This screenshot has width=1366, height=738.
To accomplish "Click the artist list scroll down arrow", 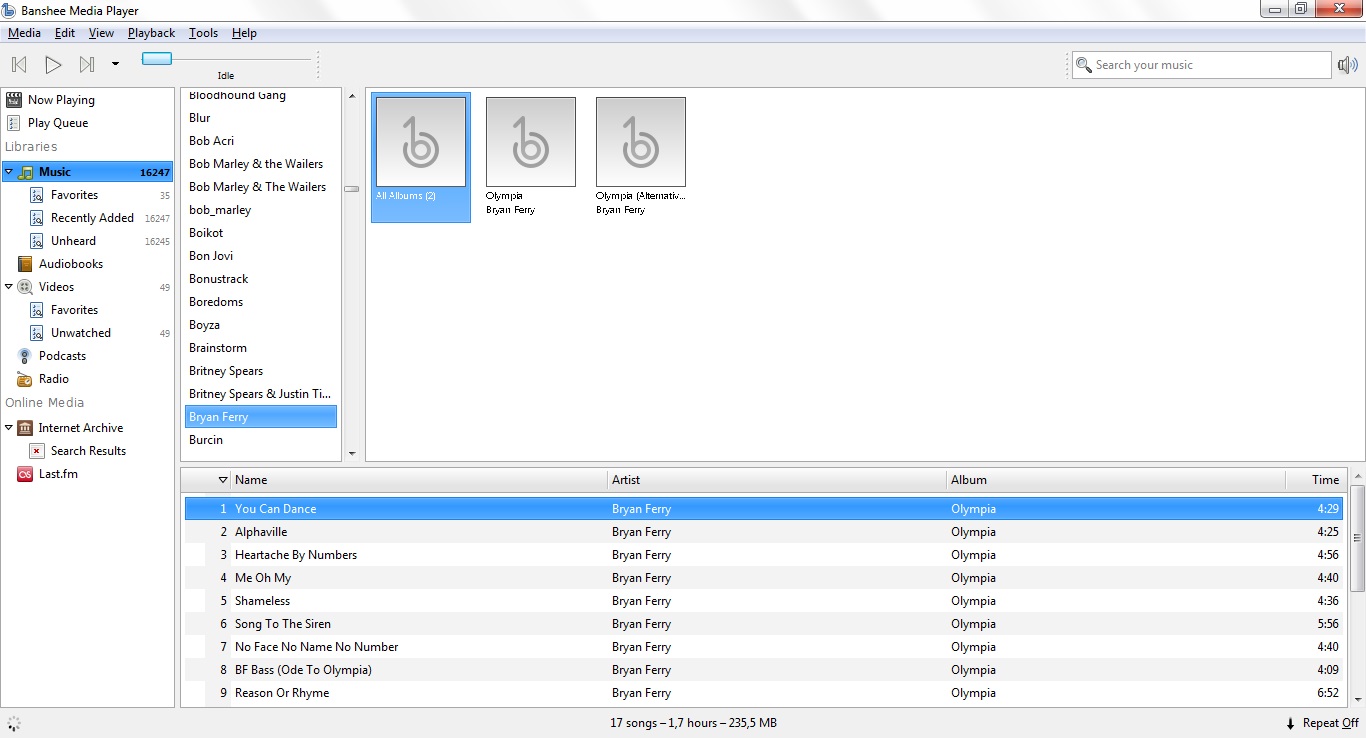I will pyautogui.click(x=351, y=454).
